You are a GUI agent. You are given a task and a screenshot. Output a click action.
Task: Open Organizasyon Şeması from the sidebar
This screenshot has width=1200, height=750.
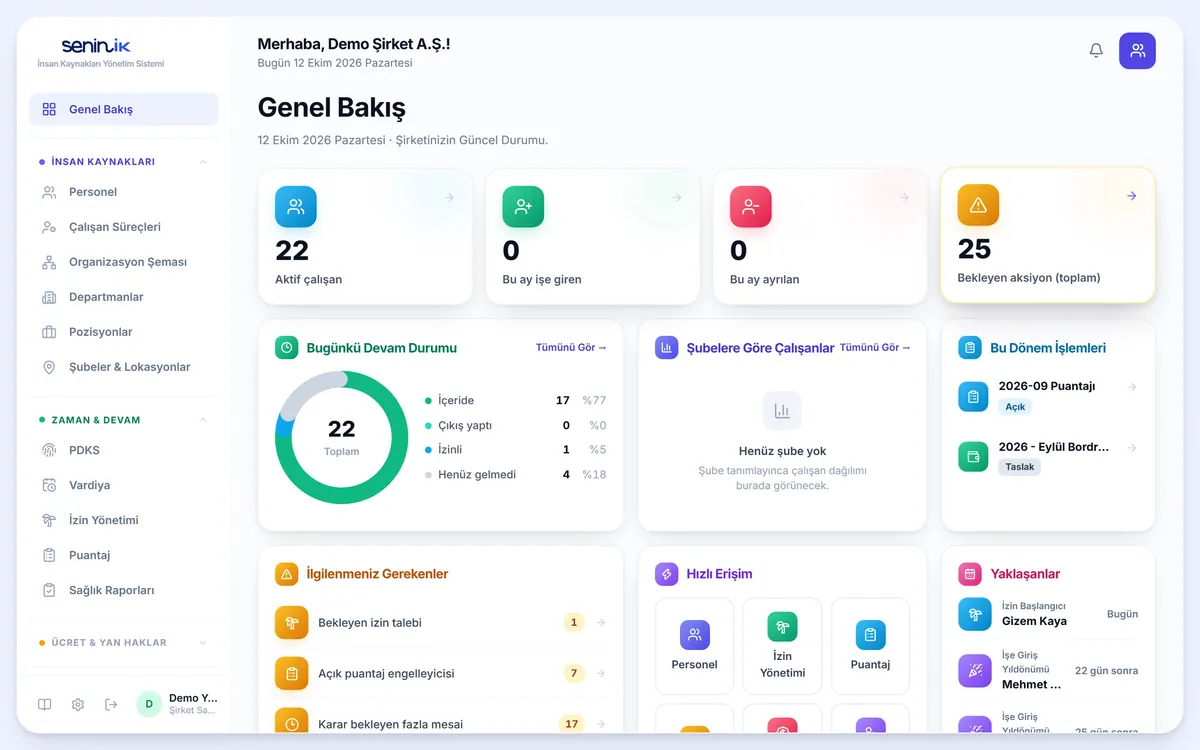coord(123,262)
